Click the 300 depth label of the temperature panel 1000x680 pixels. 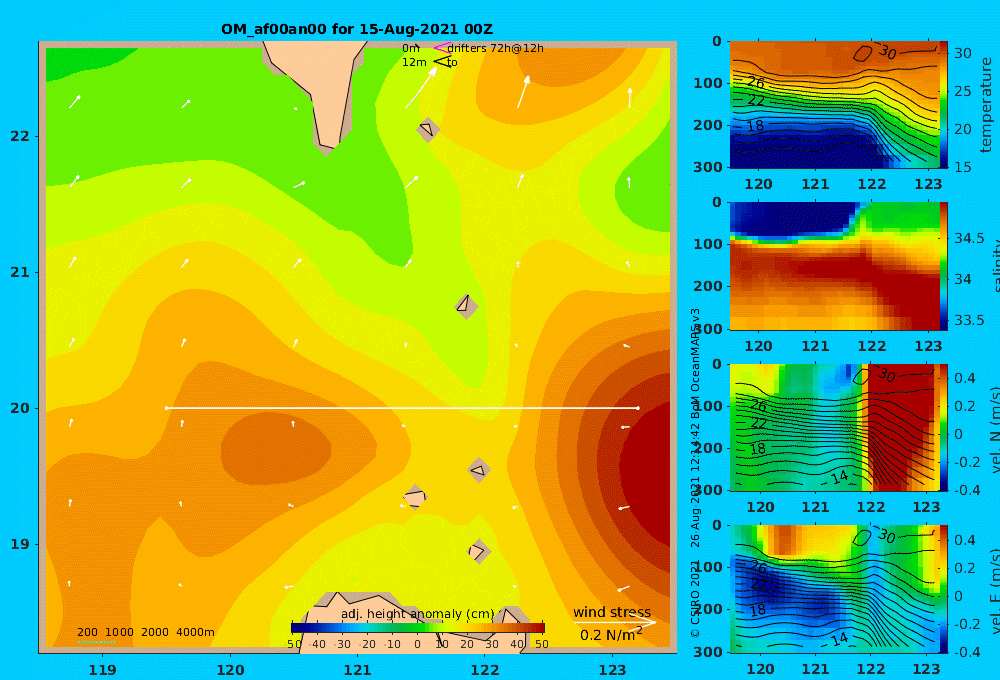coord(708,167)
